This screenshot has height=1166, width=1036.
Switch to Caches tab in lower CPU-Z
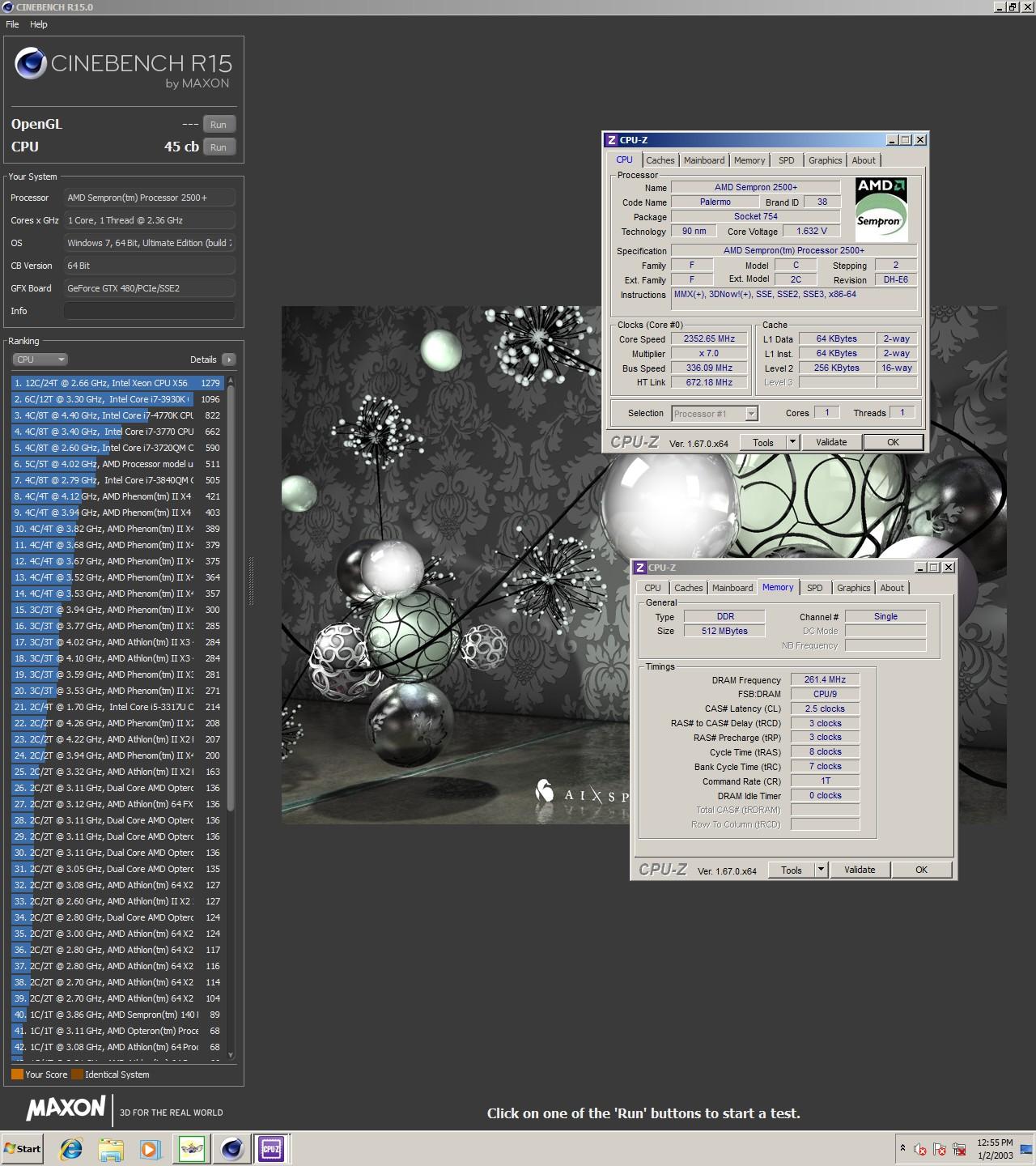(x=689, y=588)
